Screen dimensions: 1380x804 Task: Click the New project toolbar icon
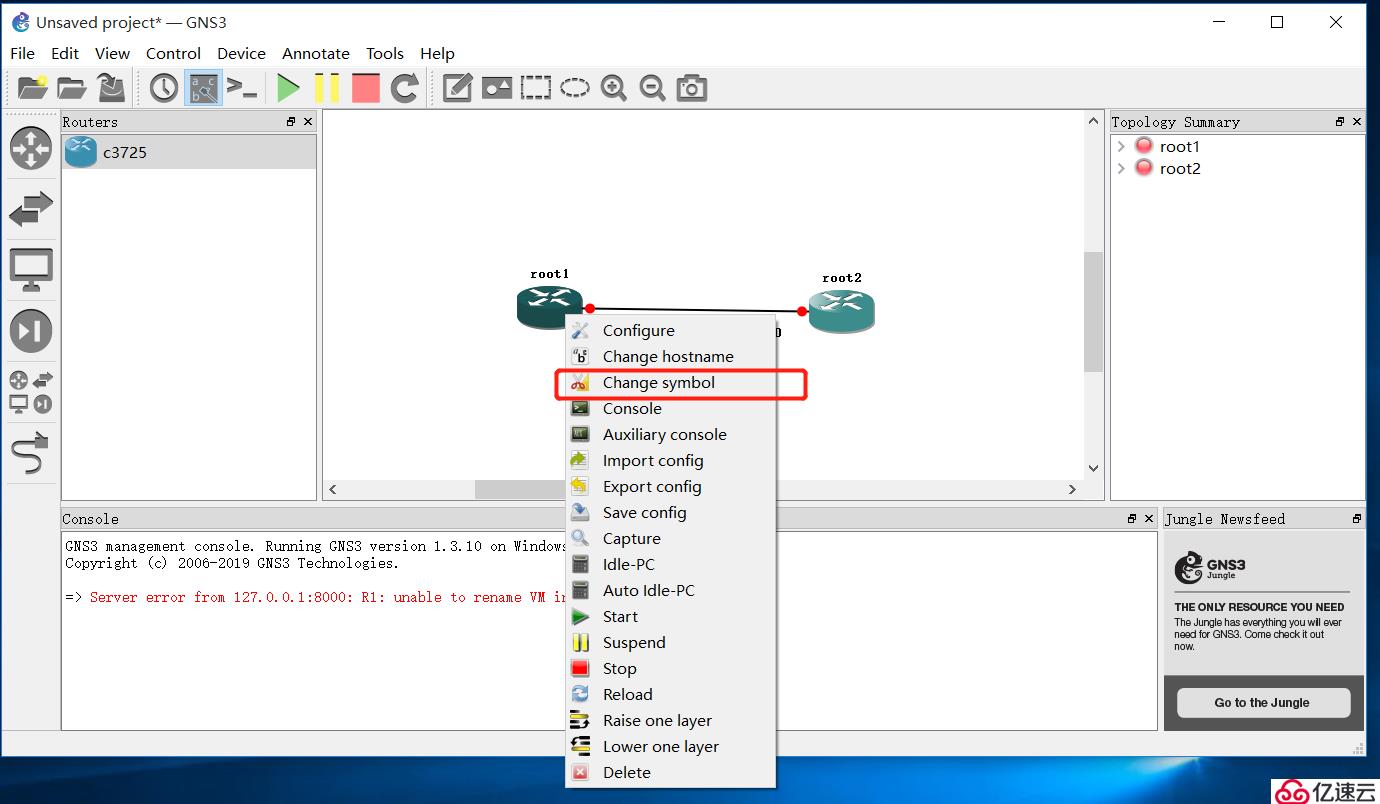32,88
